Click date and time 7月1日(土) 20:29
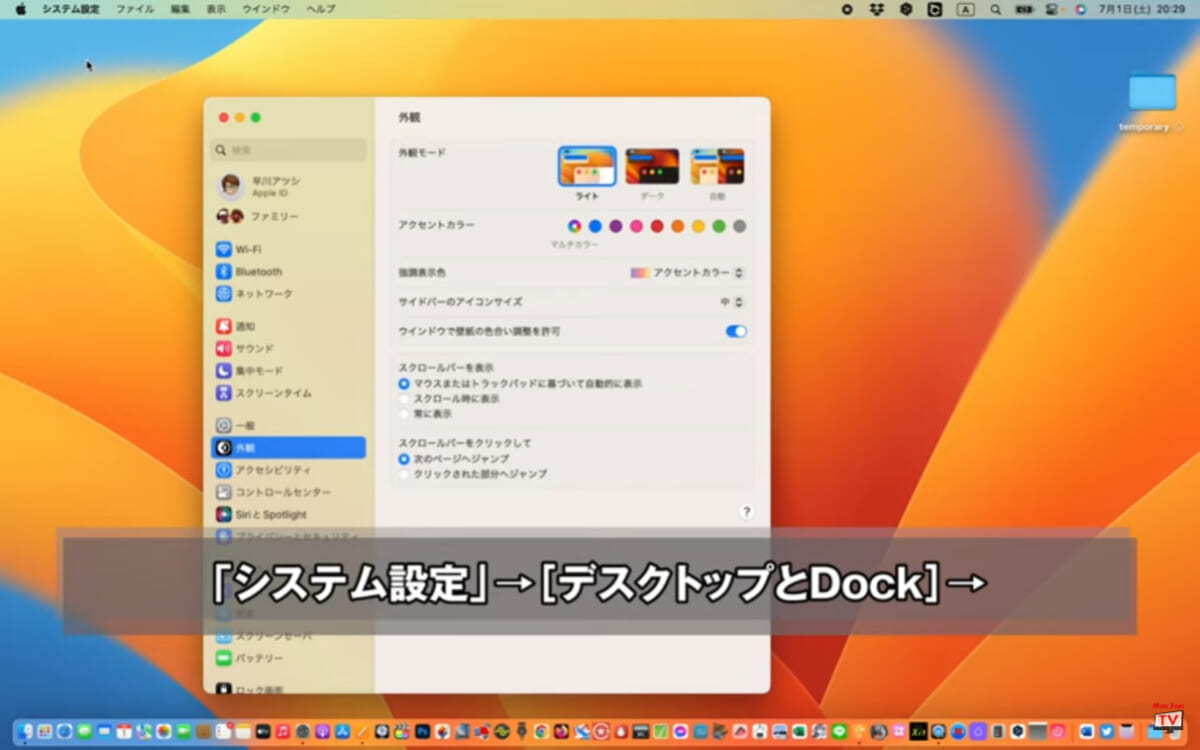The image size is (1200, 750). [x=1142, y=9]
